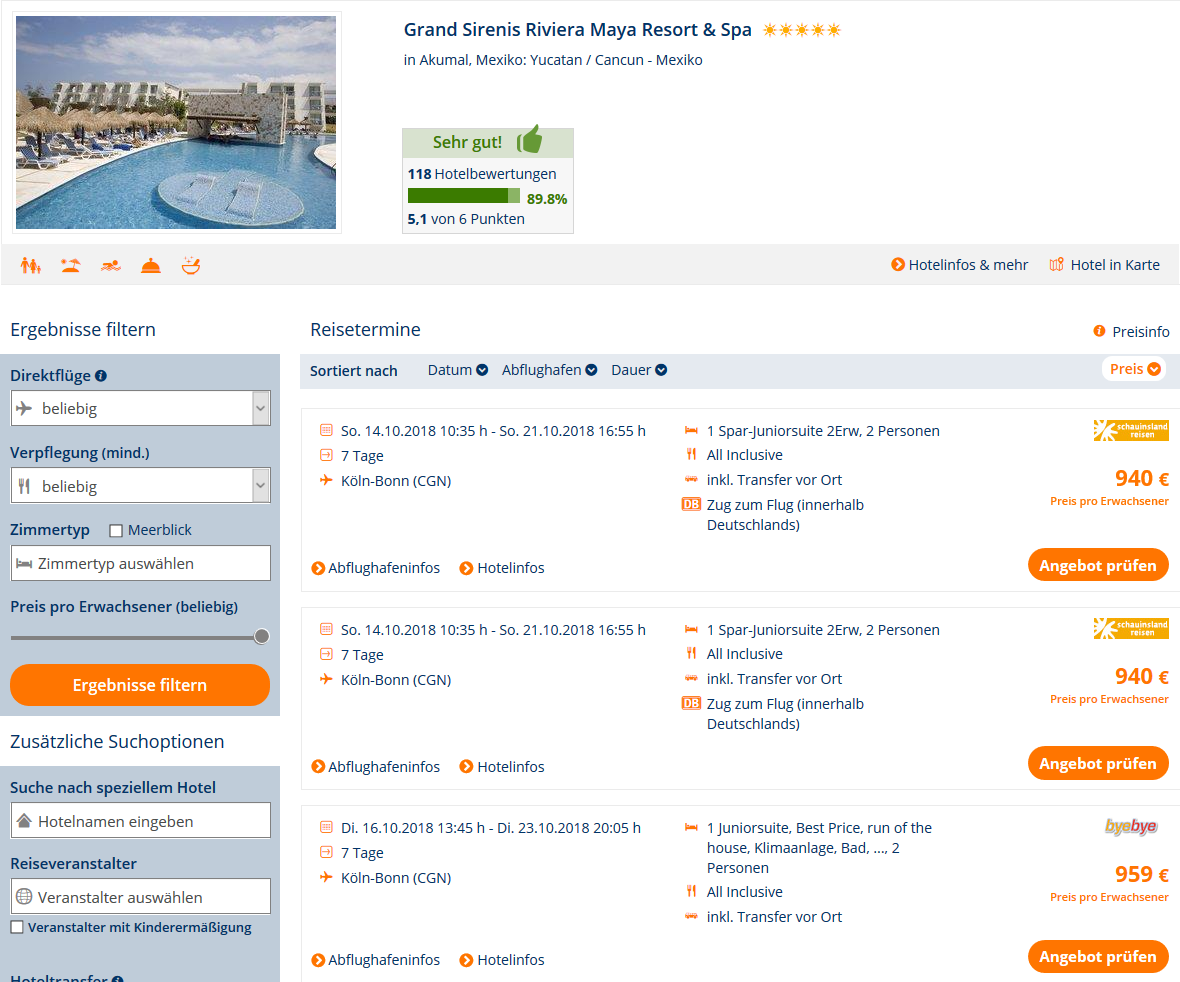Viewport: 1180px width, 982px height.
Task: Click the beach palm amenity icon
Action: pyautogui.click(x=71, y=265)
